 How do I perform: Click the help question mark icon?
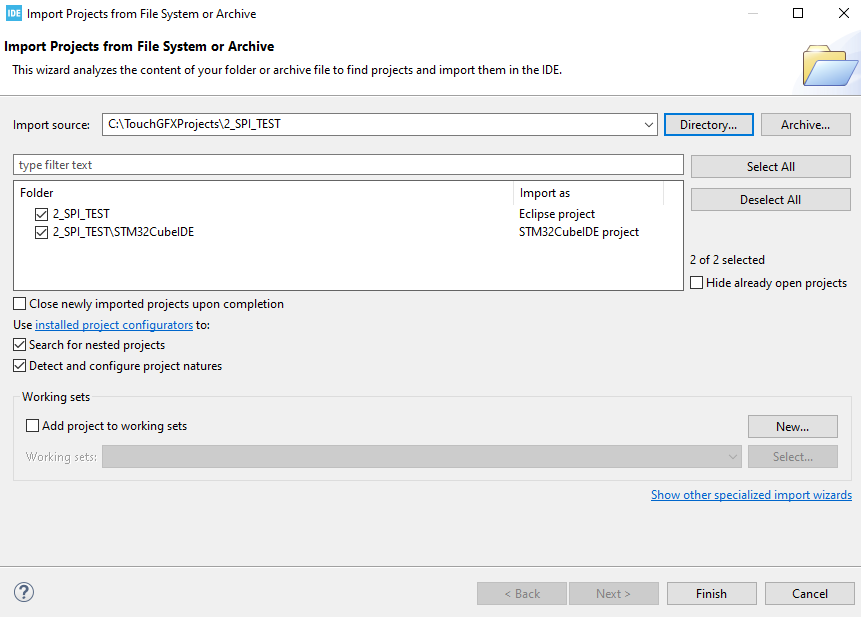click(x=24, y=592)
